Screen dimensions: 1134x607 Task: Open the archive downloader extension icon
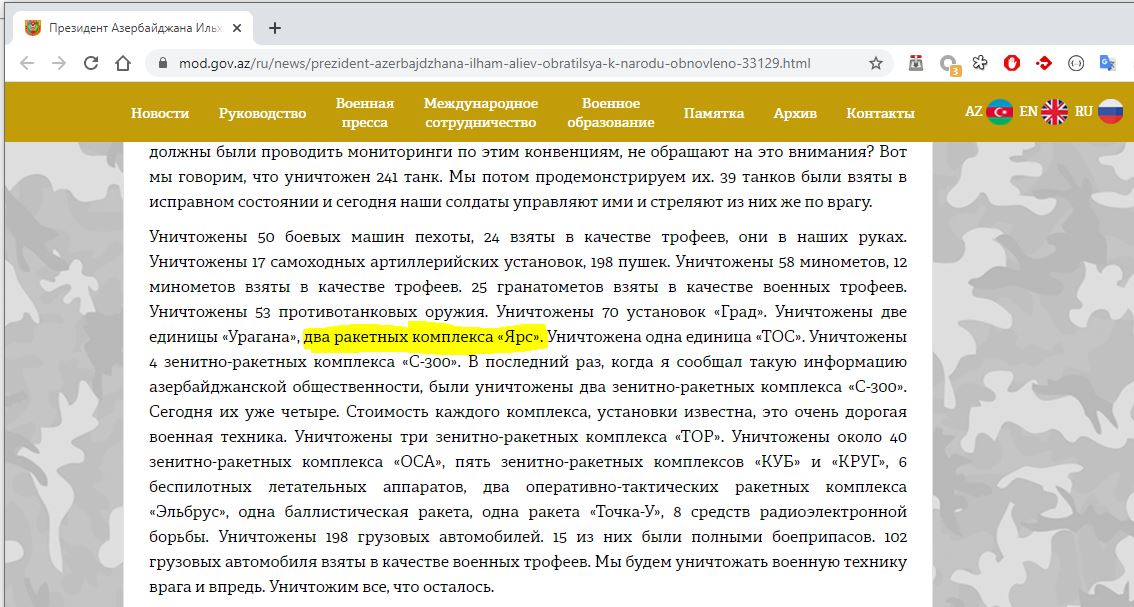coord(916,63)
